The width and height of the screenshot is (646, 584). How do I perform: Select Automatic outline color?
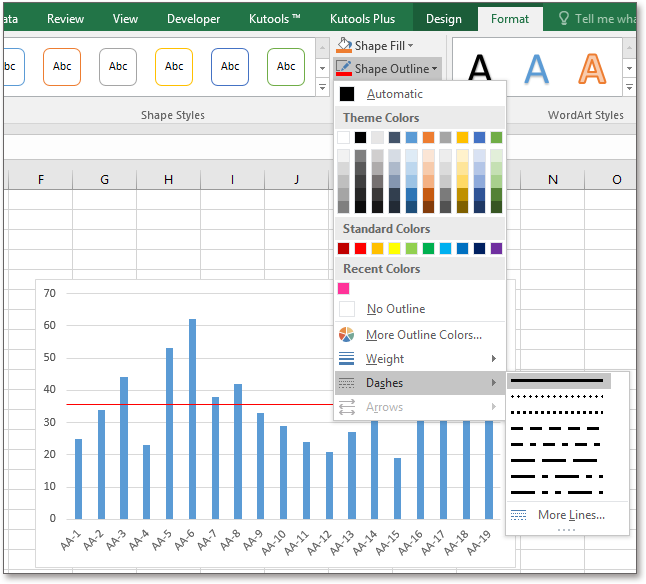pos(394,94)
